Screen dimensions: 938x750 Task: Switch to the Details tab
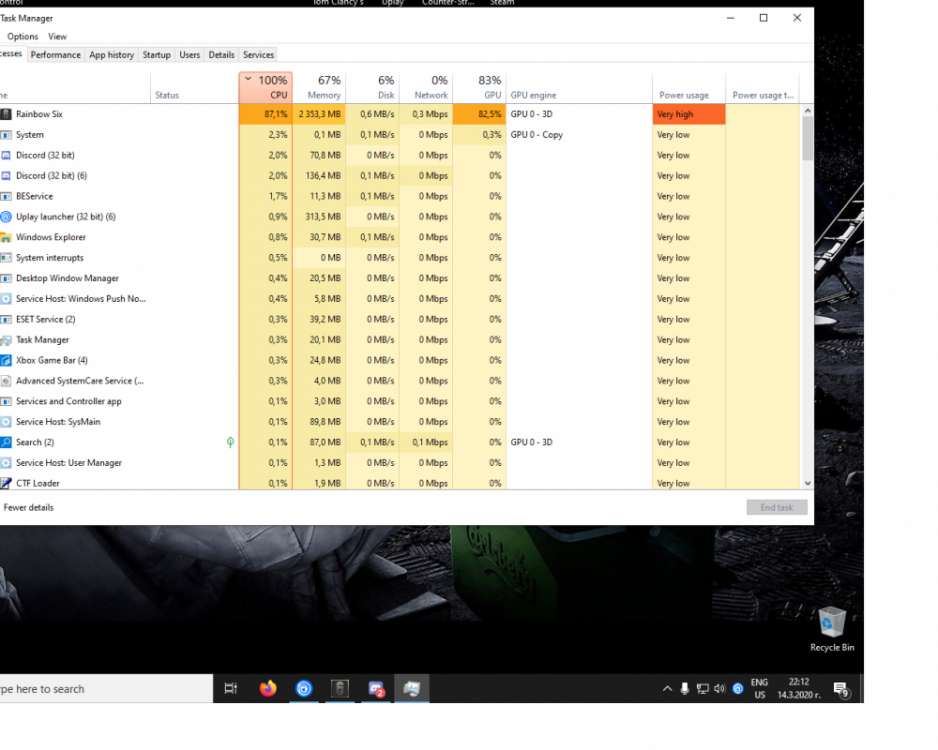coord(221,54)
